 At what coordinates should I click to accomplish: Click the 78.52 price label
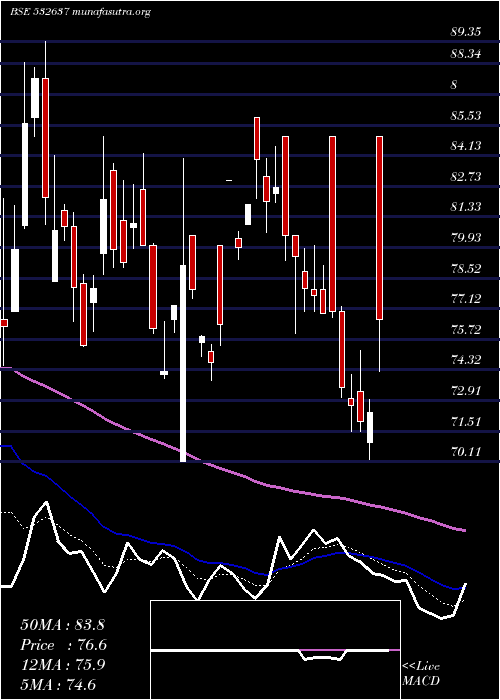465,268
